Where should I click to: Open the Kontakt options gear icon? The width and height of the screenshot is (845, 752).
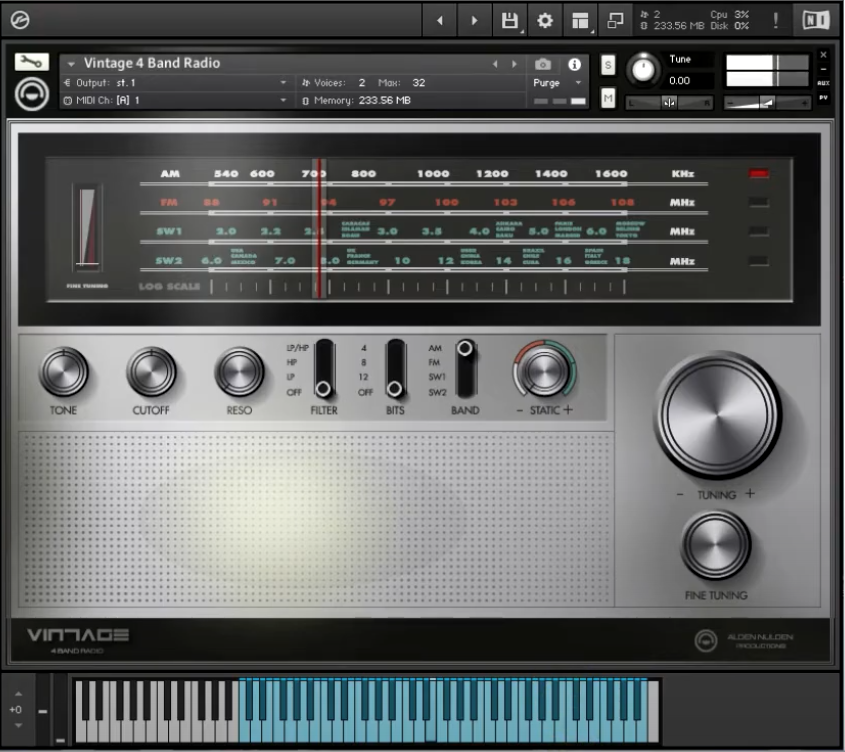pyautogui.click(x=545, y=18)
